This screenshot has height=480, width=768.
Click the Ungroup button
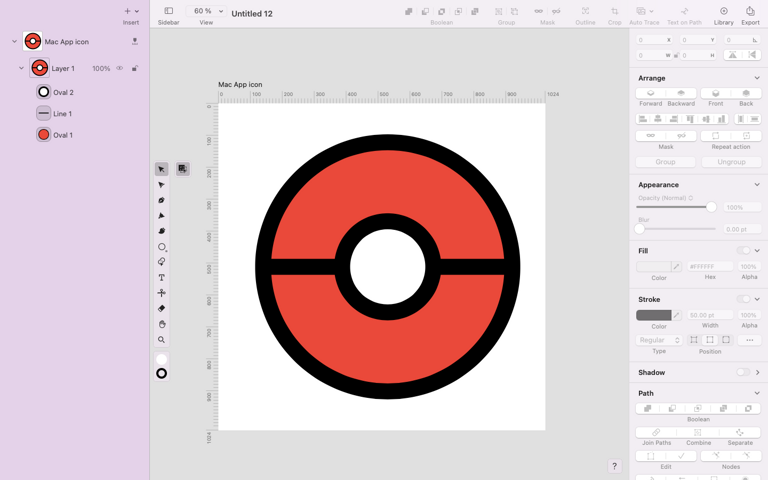click(731, 162)
